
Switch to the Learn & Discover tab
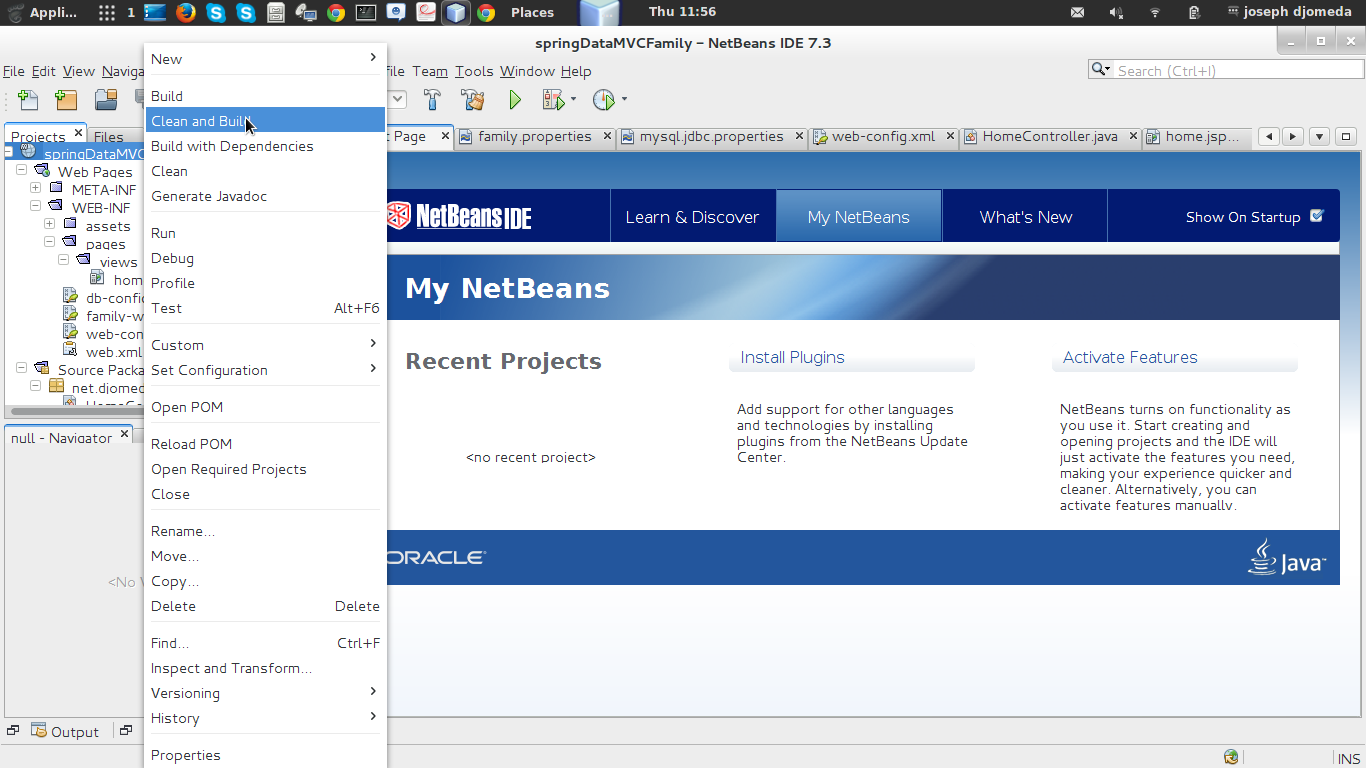(692, 216)
